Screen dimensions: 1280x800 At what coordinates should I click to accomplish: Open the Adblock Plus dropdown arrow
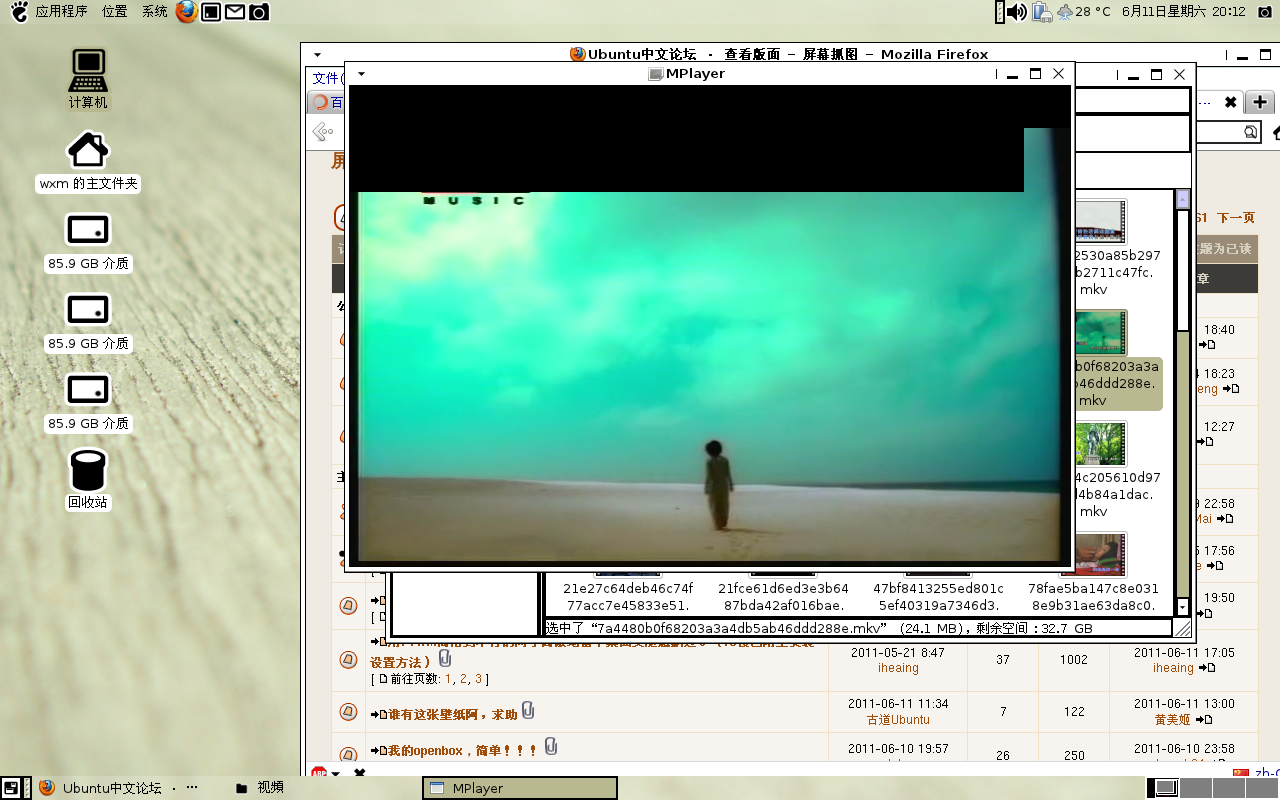pyautogui.click(x=335, y=774)
